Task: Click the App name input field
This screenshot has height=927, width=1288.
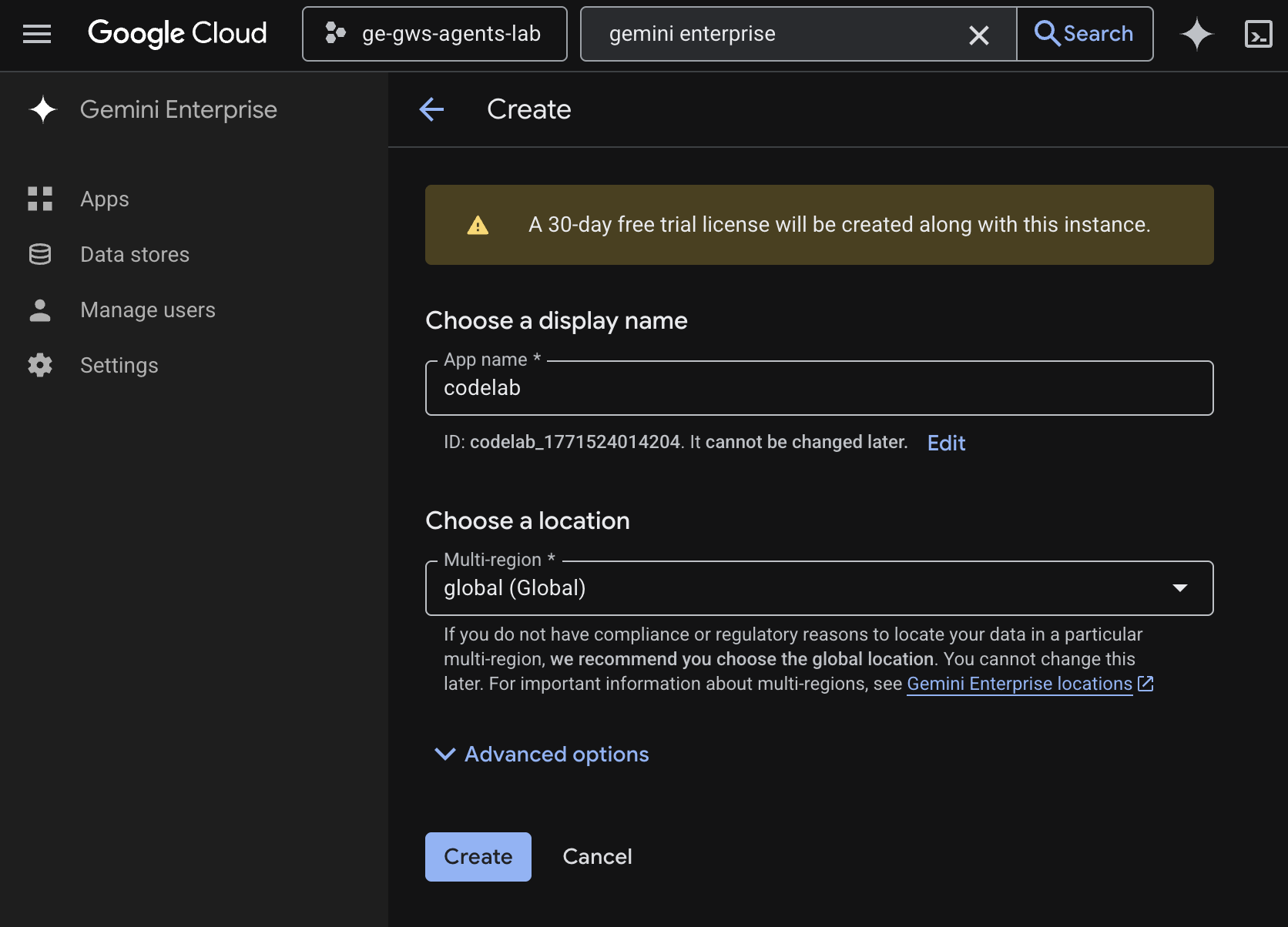Action: point(819,389)
